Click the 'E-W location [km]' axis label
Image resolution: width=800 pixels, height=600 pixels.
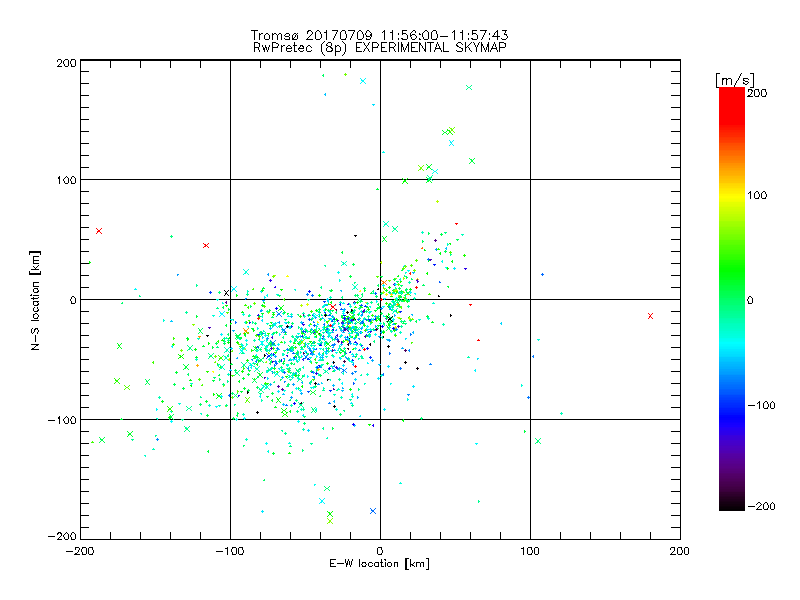379,564
